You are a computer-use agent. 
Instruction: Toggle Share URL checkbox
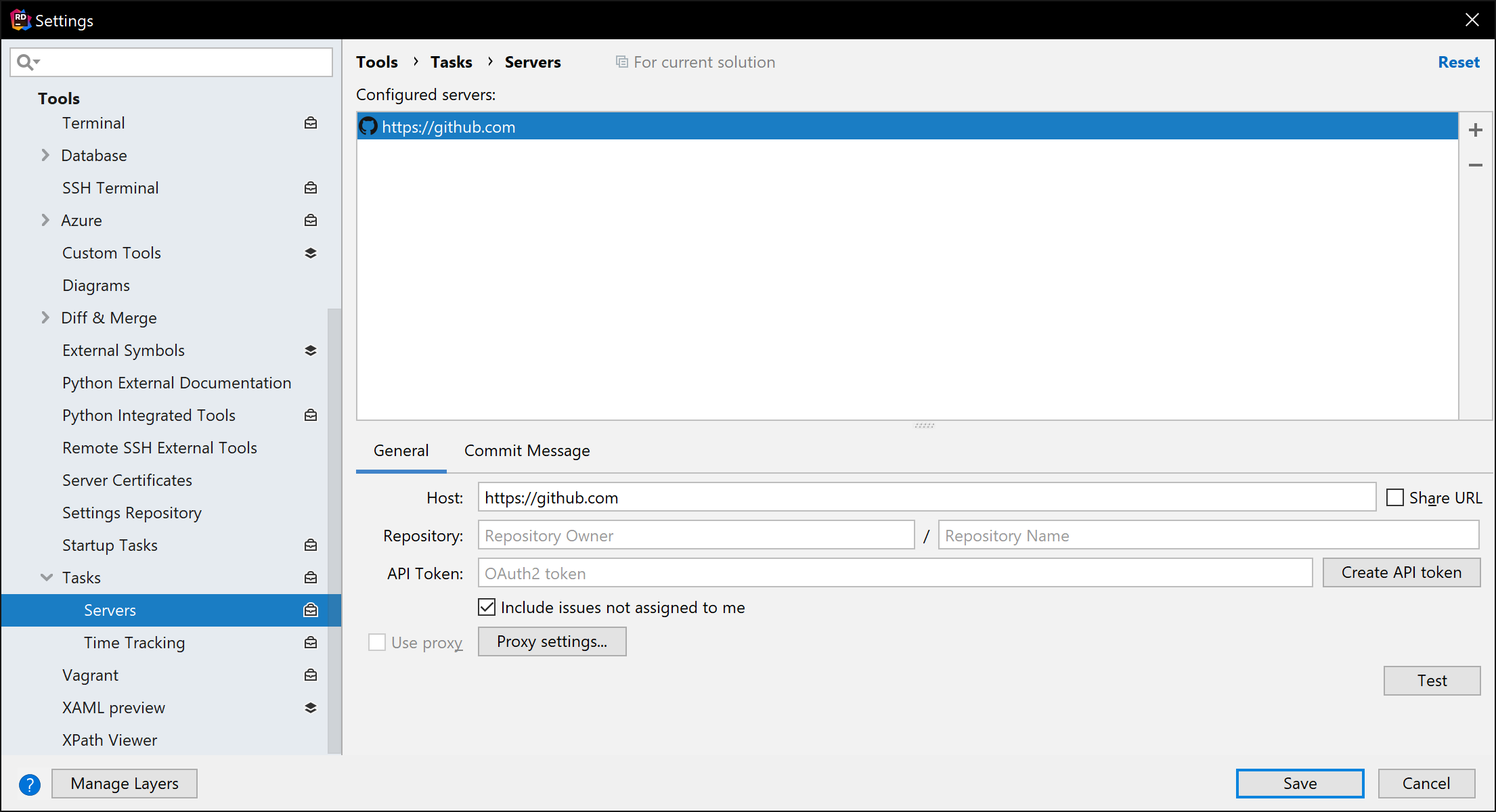(1393, 498)
